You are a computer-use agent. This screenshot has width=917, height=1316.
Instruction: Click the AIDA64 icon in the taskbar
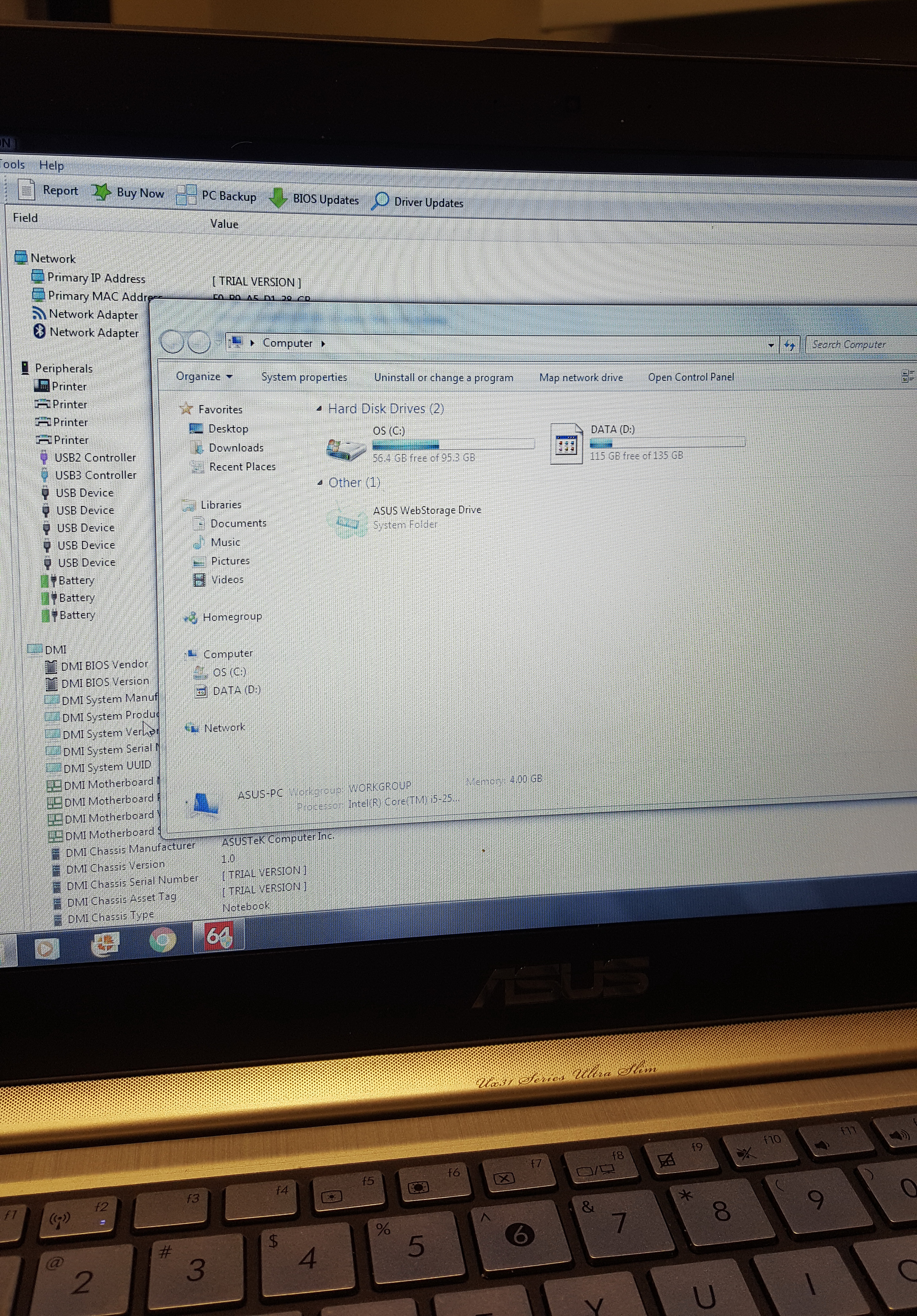219,935
